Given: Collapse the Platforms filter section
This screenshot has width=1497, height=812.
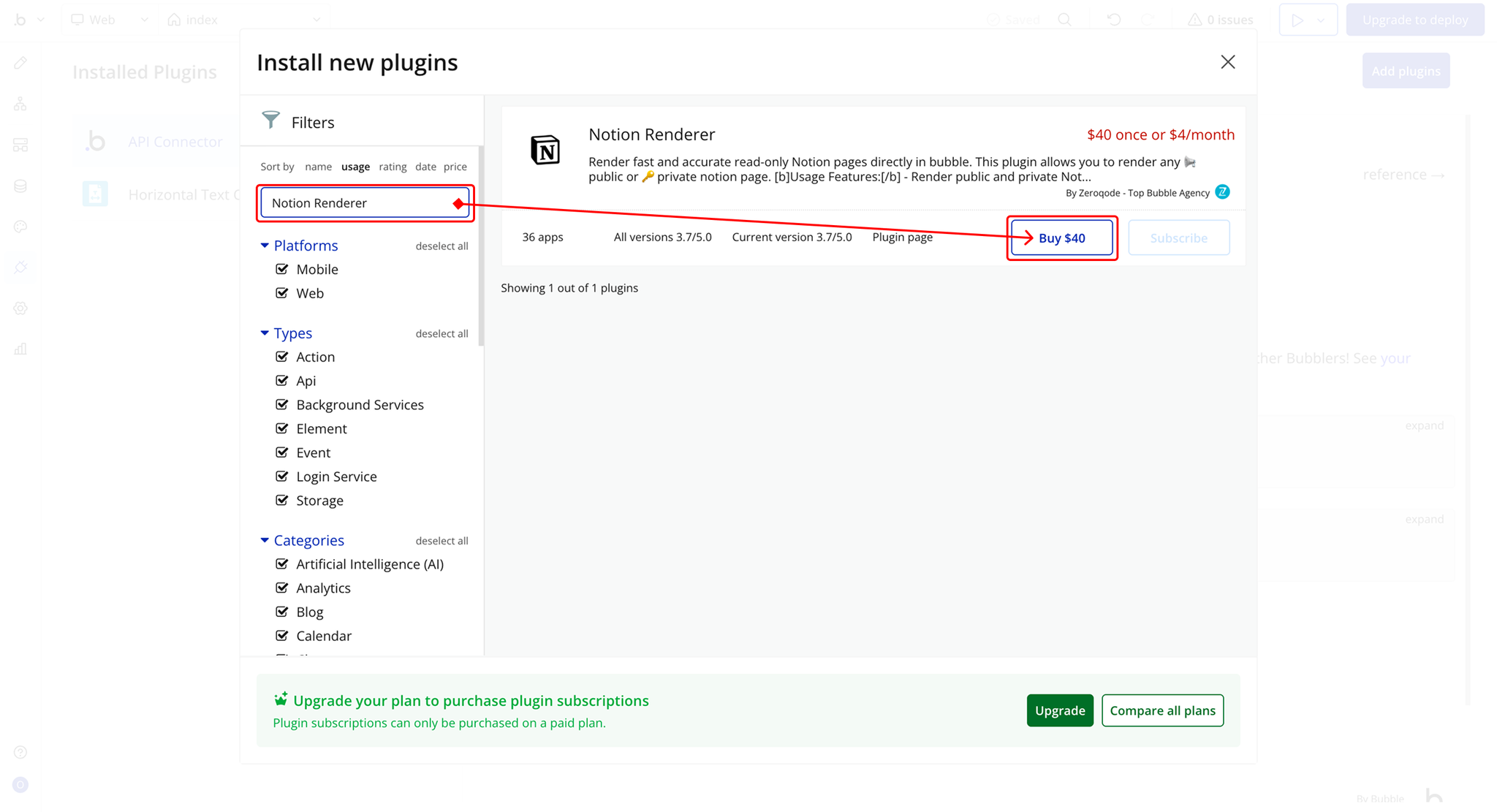Looking at the screenshot, I should (265, 246).
